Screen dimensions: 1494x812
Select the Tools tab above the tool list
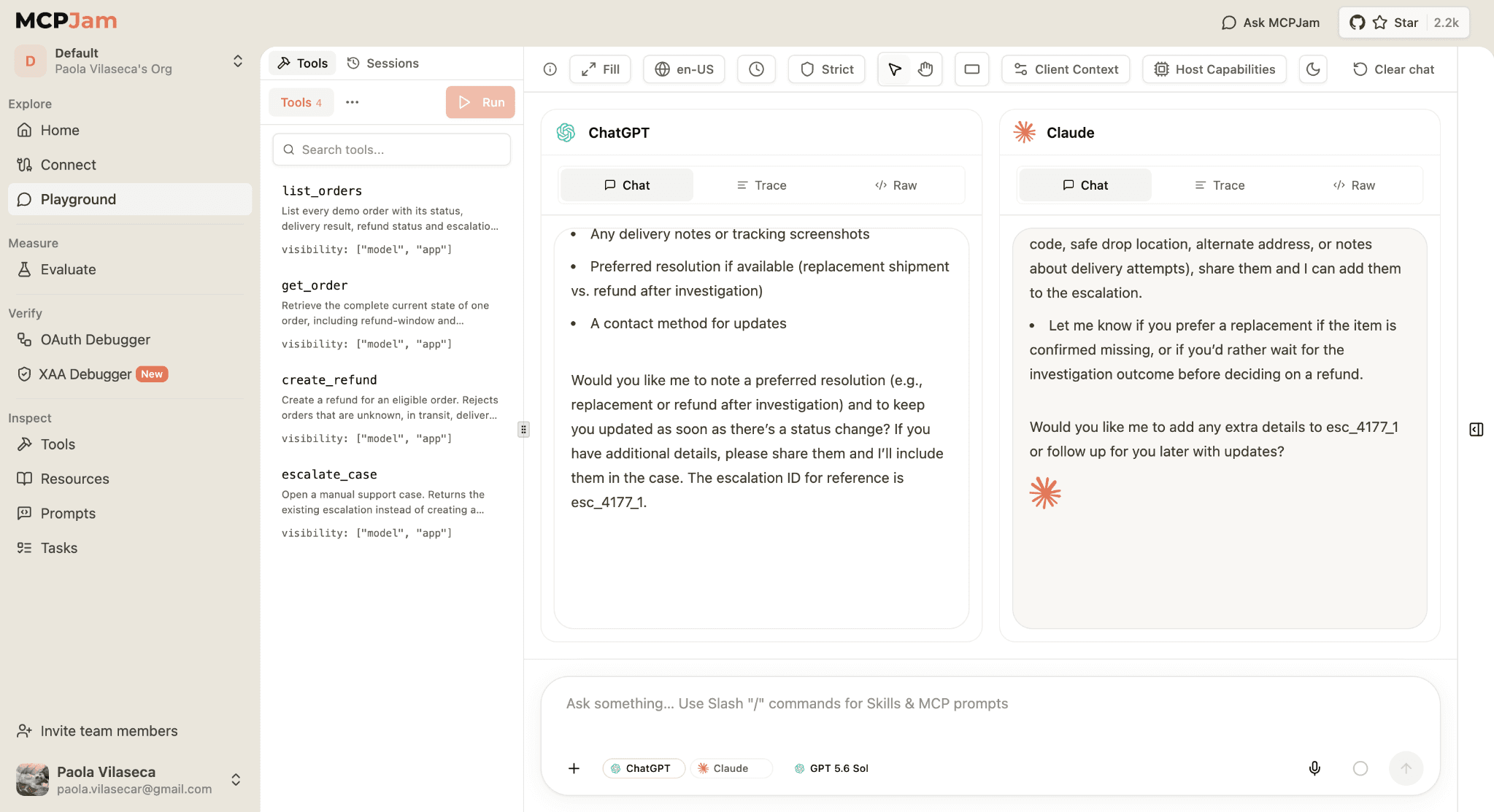click(x=303, y=63)
